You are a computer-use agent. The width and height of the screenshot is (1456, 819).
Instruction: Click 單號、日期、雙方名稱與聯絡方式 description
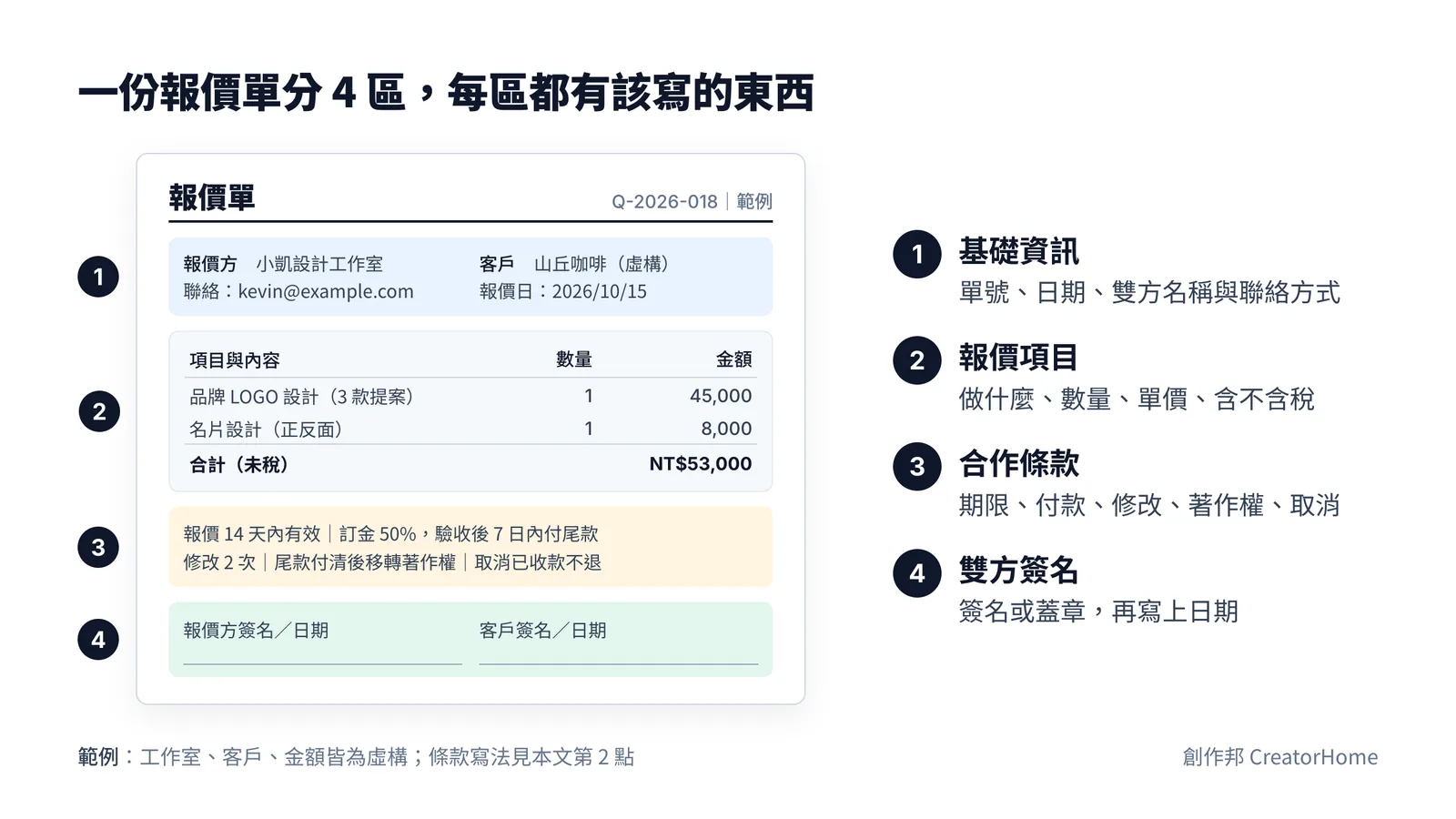pyautogui.click(x=1149, y=293)
